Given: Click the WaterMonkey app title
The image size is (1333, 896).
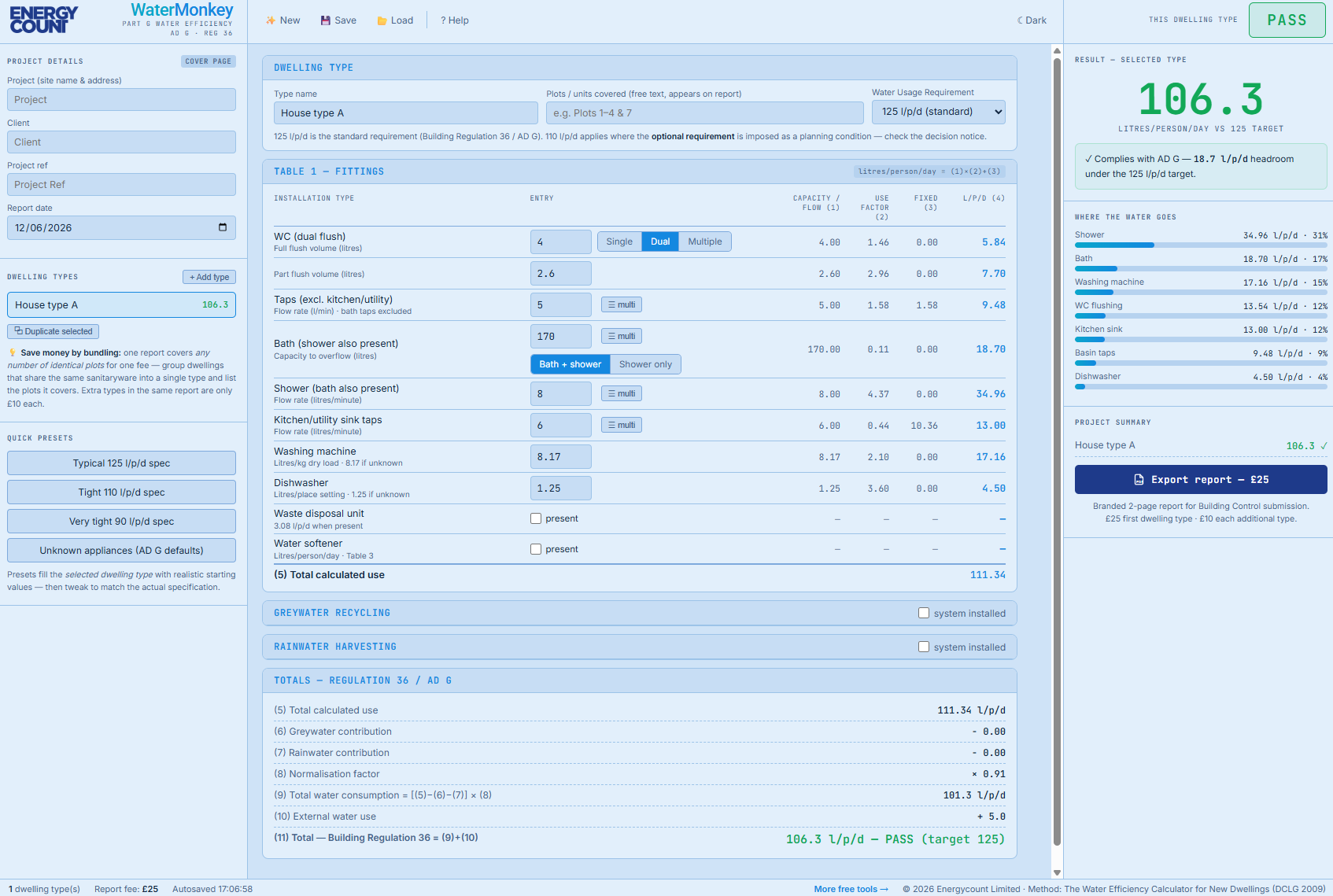Looking at the screenshot, I should tap(182, 10).
